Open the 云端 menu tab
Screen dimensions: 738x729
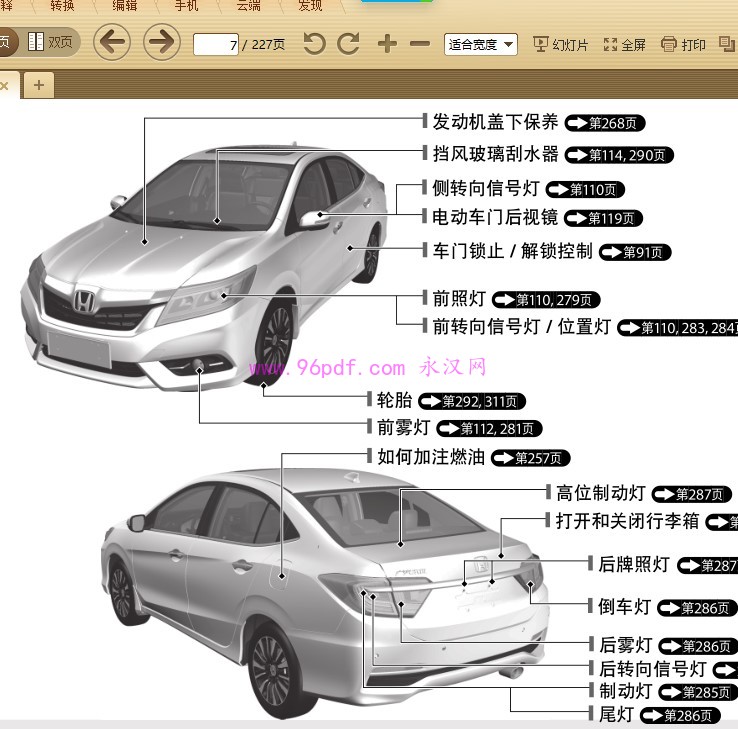click(x=248, y=6)
